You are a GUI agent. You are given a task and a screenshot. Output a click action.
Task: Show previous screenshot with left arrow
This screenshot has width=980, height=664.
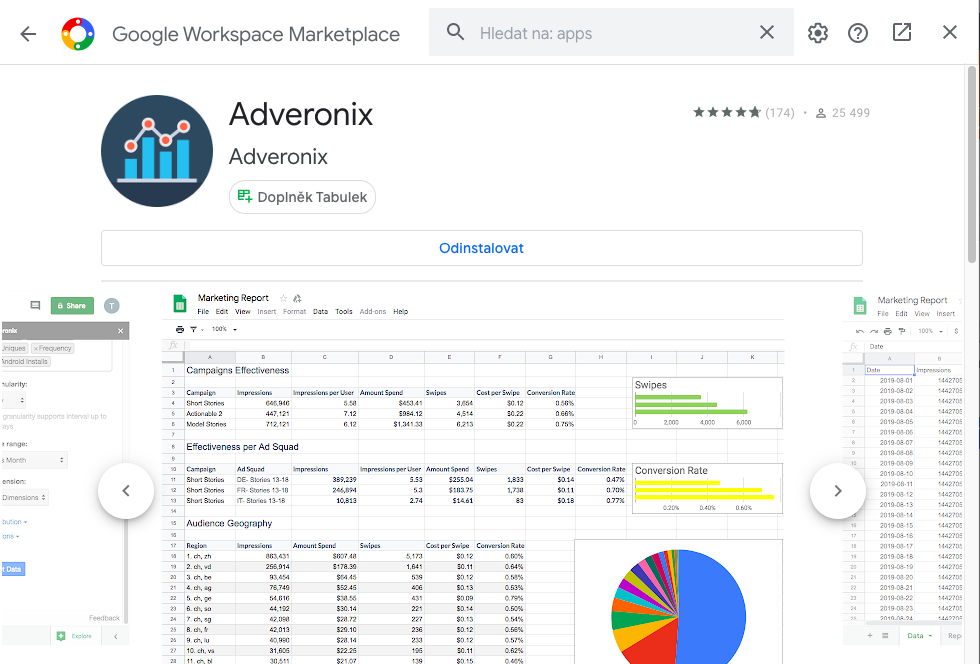tap(126, 491)
